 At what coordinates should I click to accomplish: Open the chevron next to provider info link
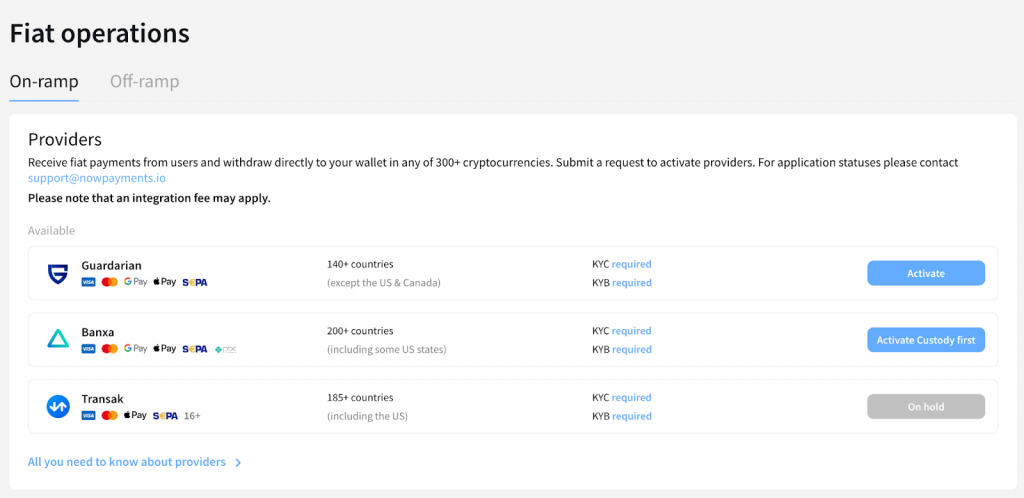click(238, 463)
